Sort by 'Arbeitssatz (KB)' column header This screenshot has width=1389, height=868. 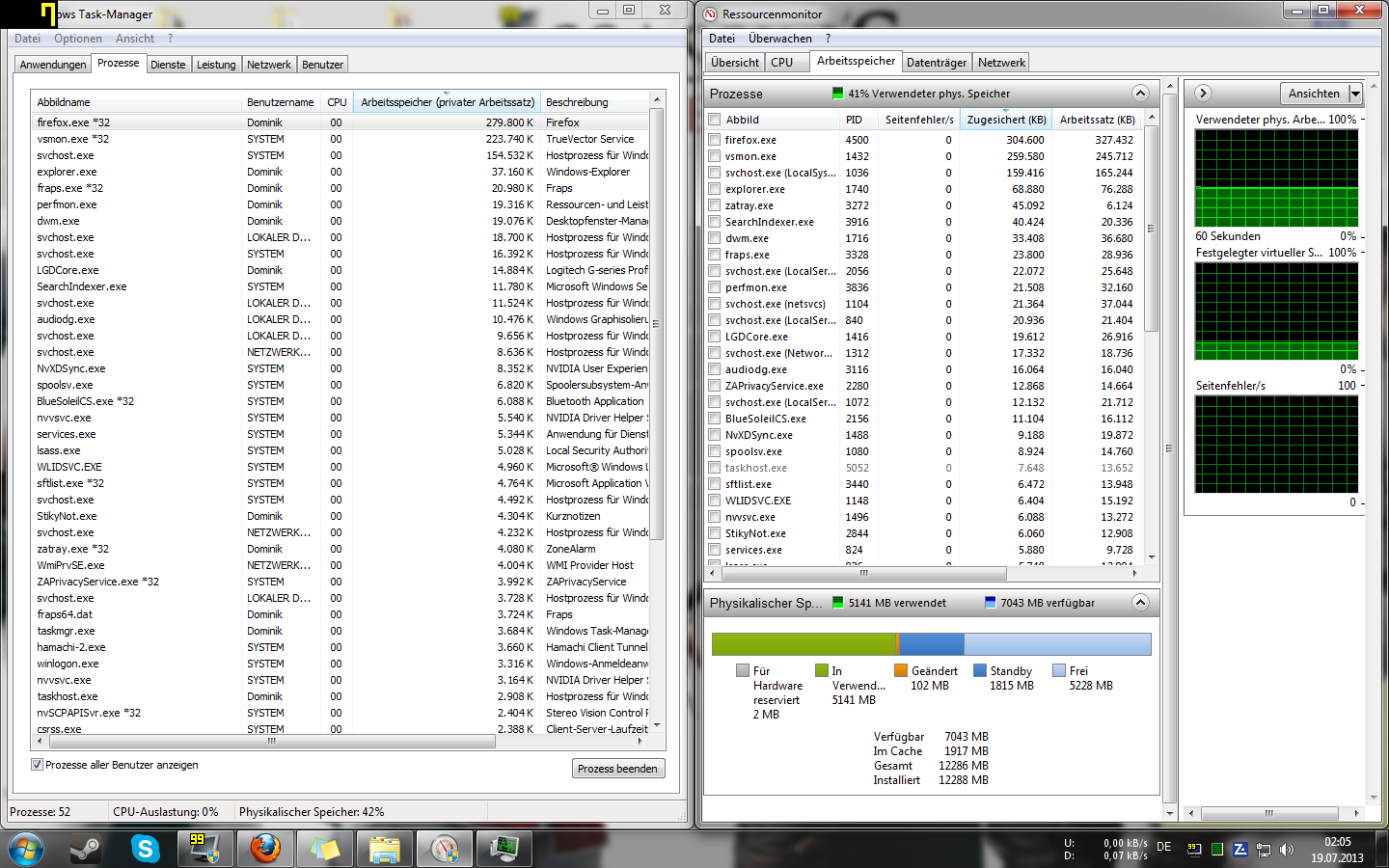coord(1097,120)
